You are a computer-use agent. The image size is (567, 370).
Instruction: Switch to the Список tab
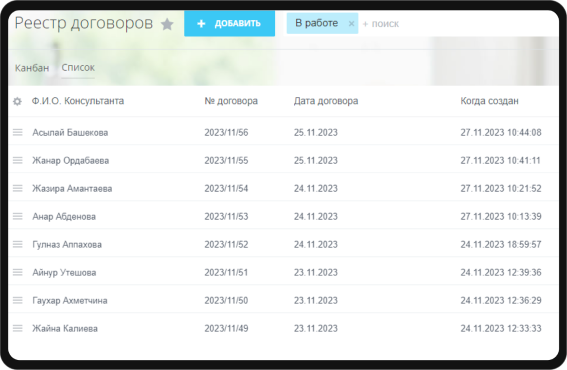coord(78,68)
